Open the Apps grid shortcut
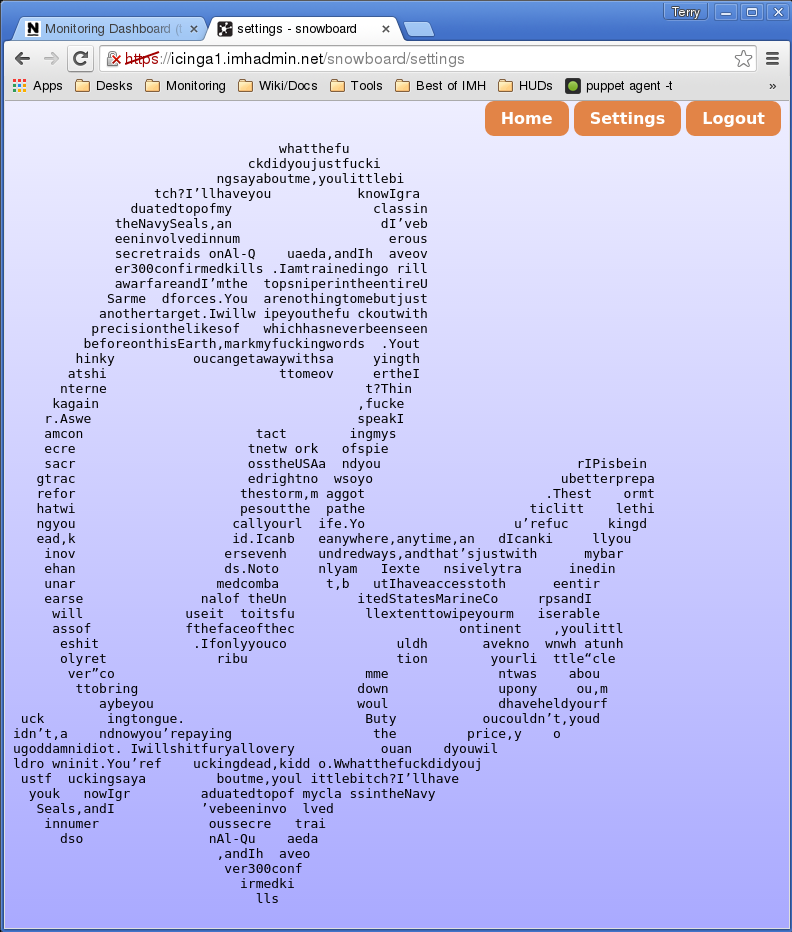Image resolution: width=792 pixels, height=932 pixels. click(x=37, y=86)
